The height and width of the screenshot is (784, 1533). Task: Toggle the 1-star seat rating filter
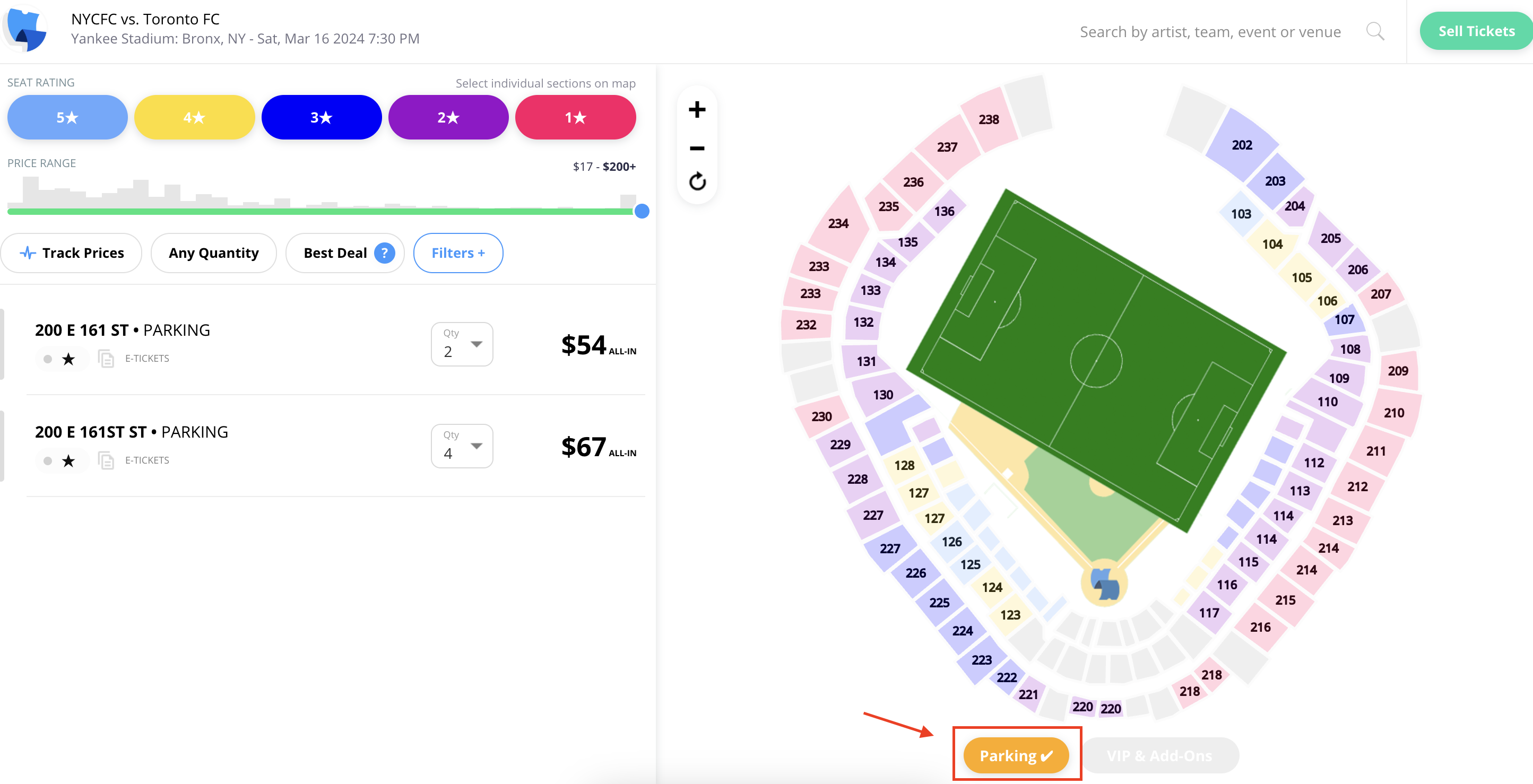click(575, 117)
